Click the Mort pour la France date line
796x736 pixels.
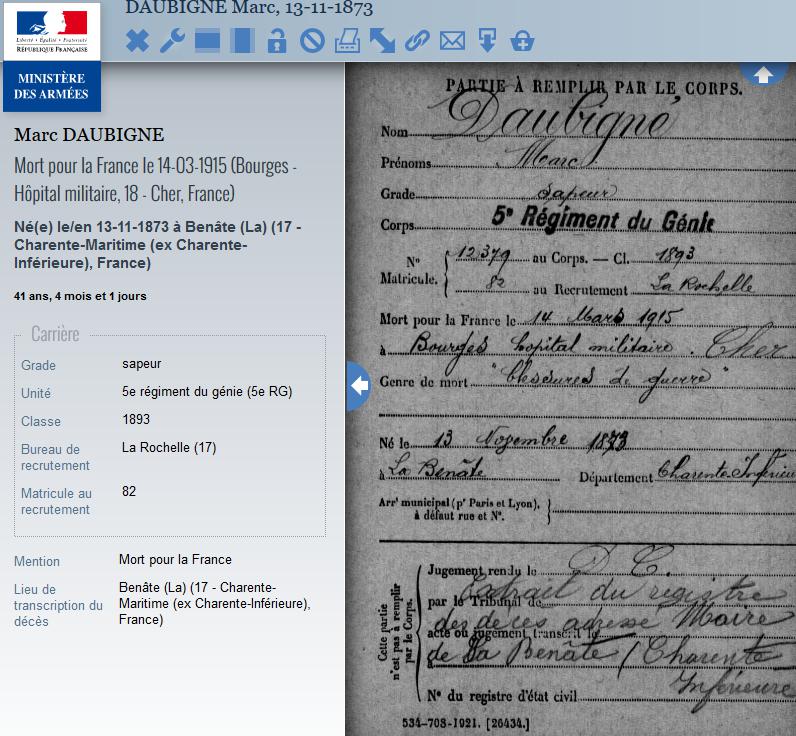coord(156,180)
